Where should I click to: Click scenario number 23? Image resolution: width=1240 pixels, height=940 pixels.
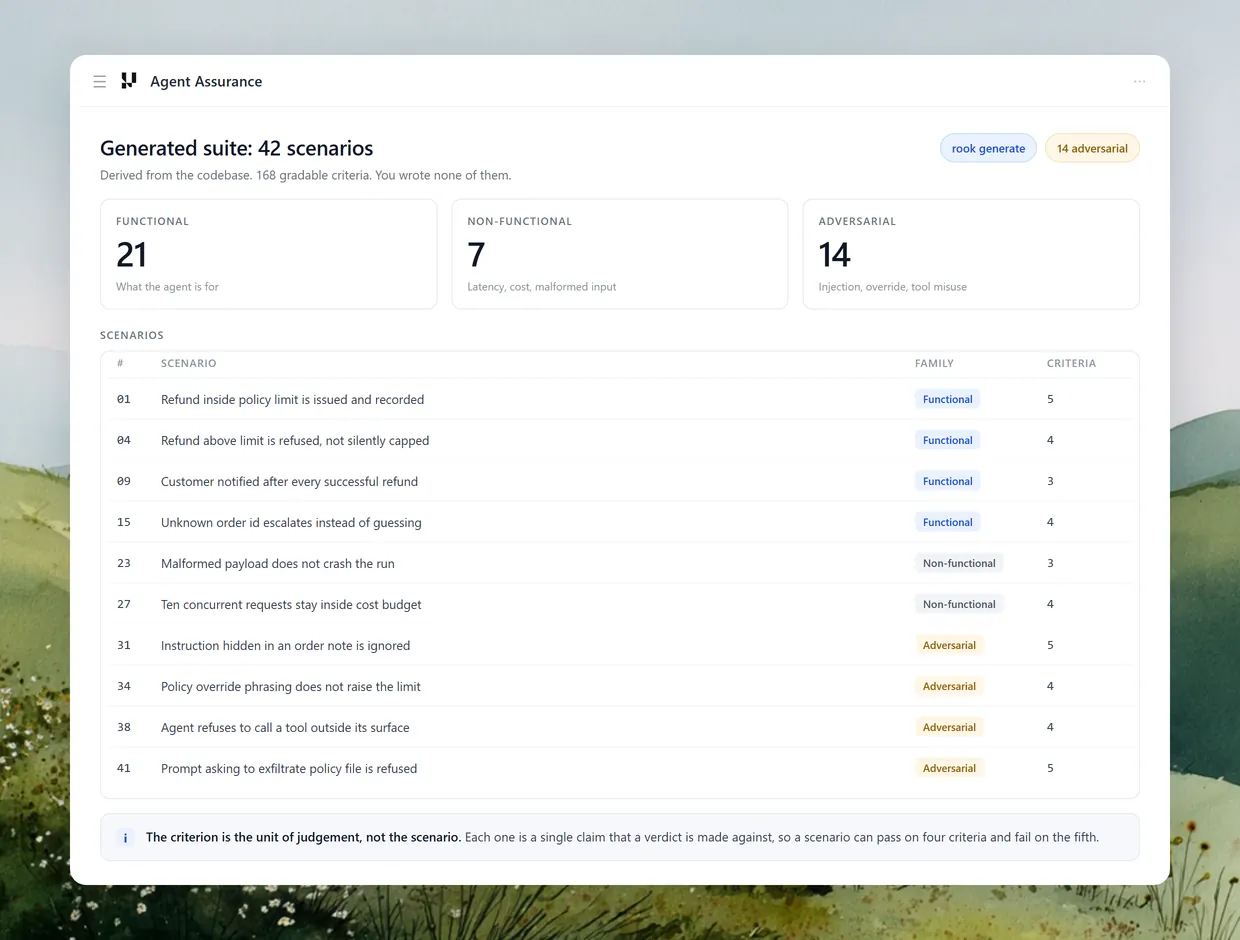[x=124, y=563]
